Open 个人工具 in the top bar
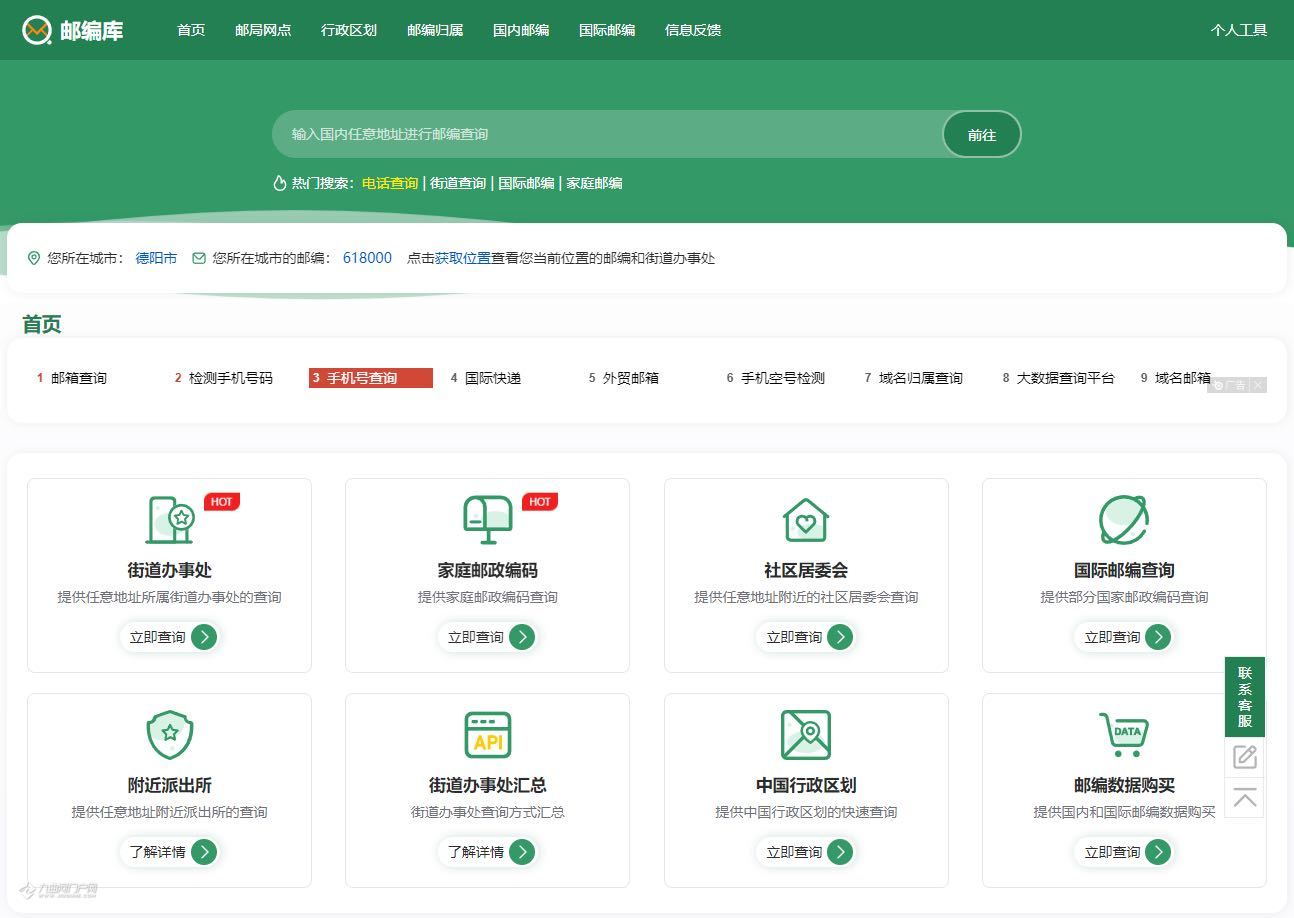Image resolution: width=1294 pixels, height=918 pixels. pyautogui.click(x=1239, y=30)
